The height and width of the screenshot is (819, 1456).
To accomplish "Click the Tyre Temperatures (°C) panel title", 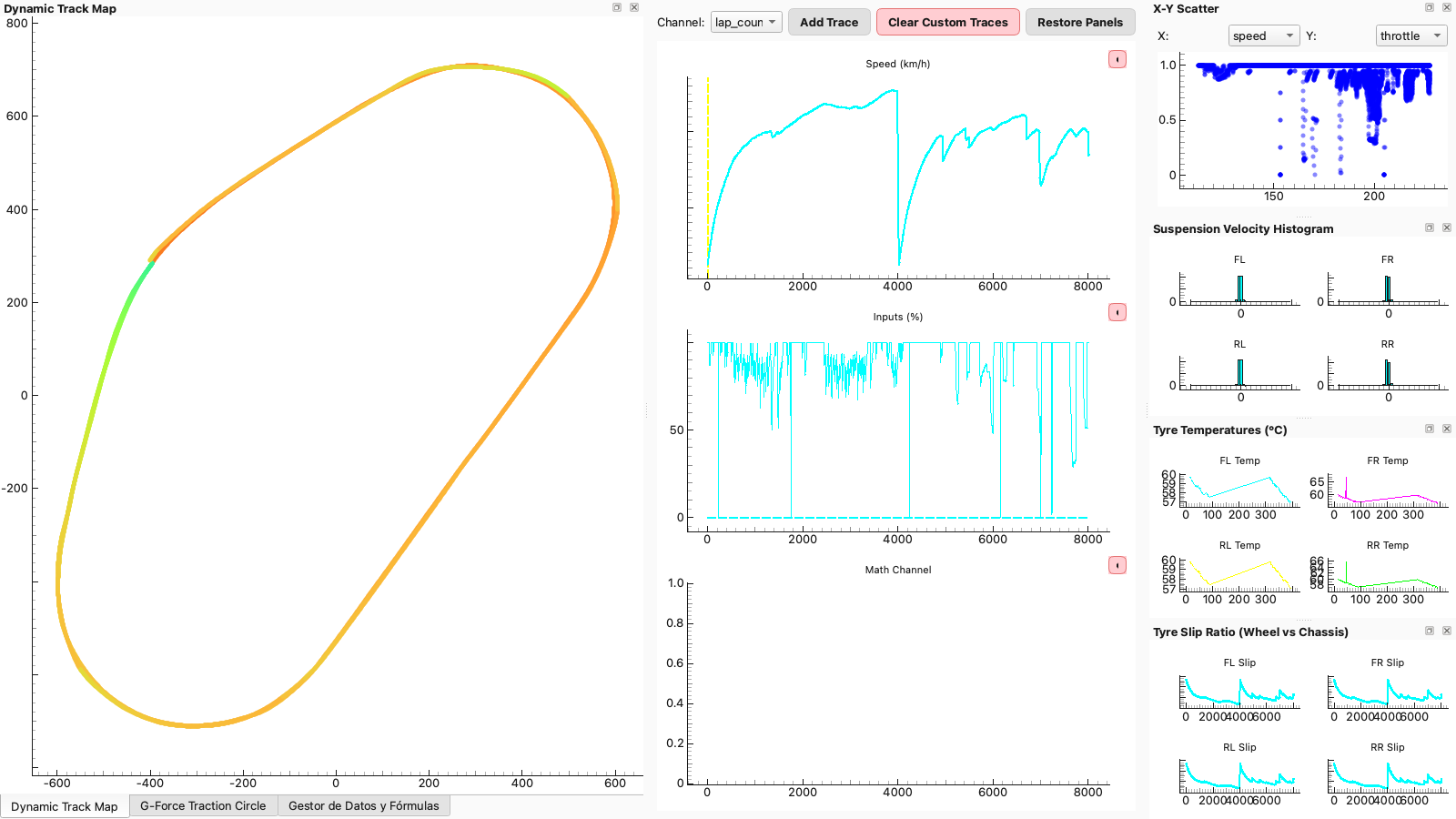I will click(x=1220, y=430).
